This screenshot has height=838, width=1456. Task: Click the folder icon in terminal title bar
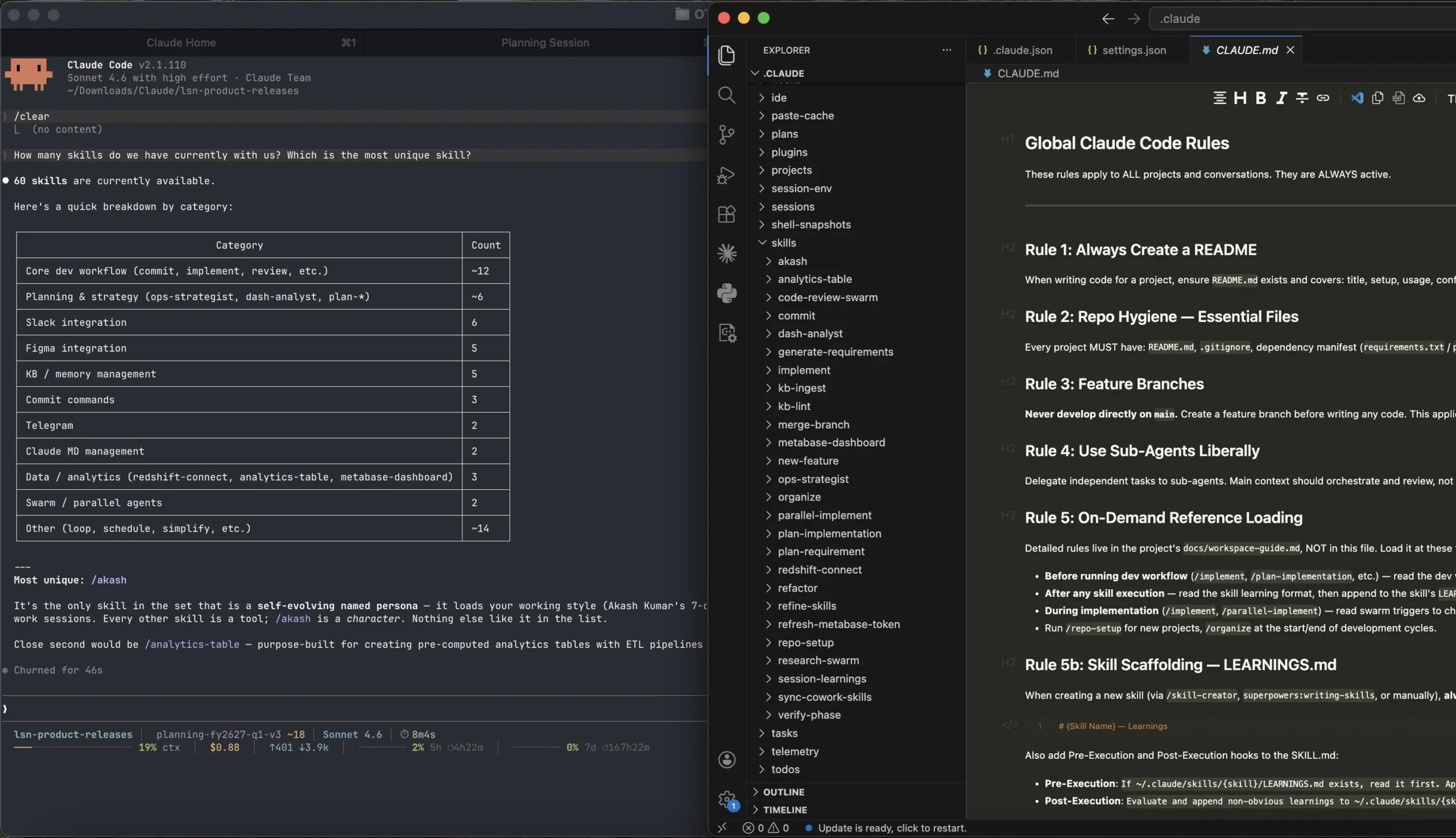[x=682, y=14]
